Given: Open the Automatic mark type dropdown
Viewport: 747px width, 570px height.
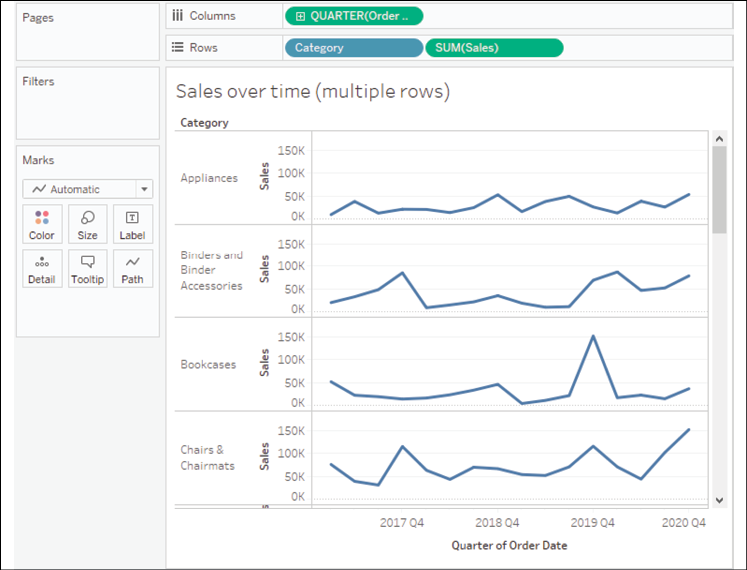Looking at the screenshot, I should [x=80, y=189].
